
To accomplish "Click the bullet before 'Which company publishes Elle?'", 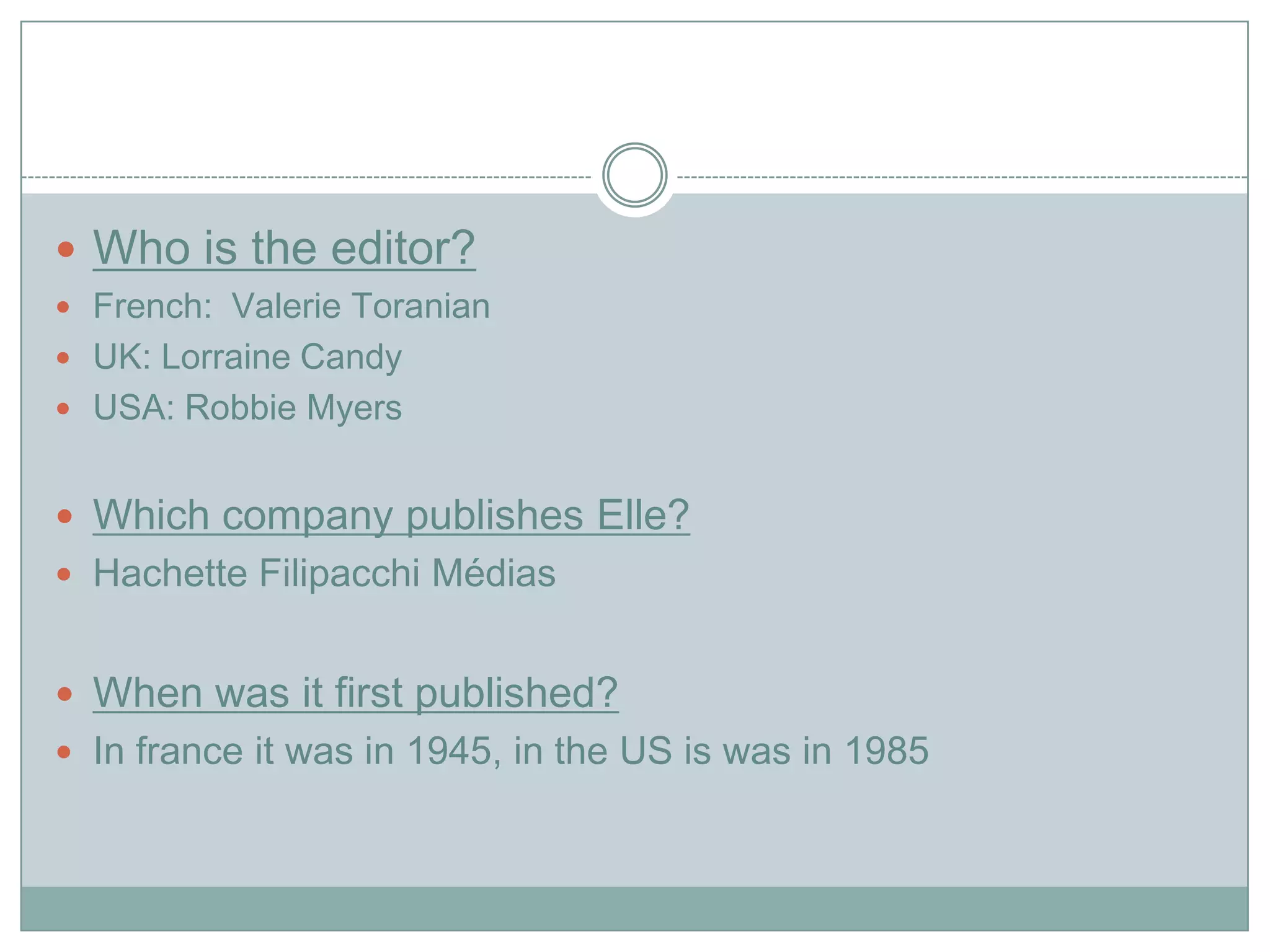I will click(65, 516).
